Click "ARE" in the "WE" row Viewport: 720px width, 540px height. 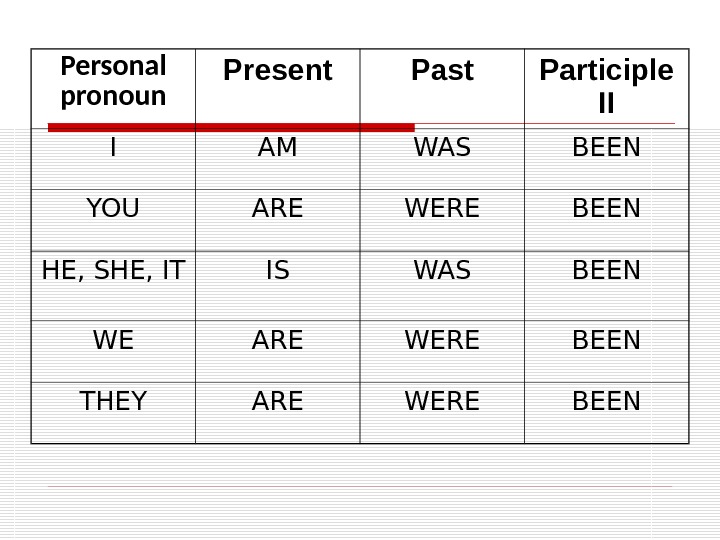[x=277, y=340]
